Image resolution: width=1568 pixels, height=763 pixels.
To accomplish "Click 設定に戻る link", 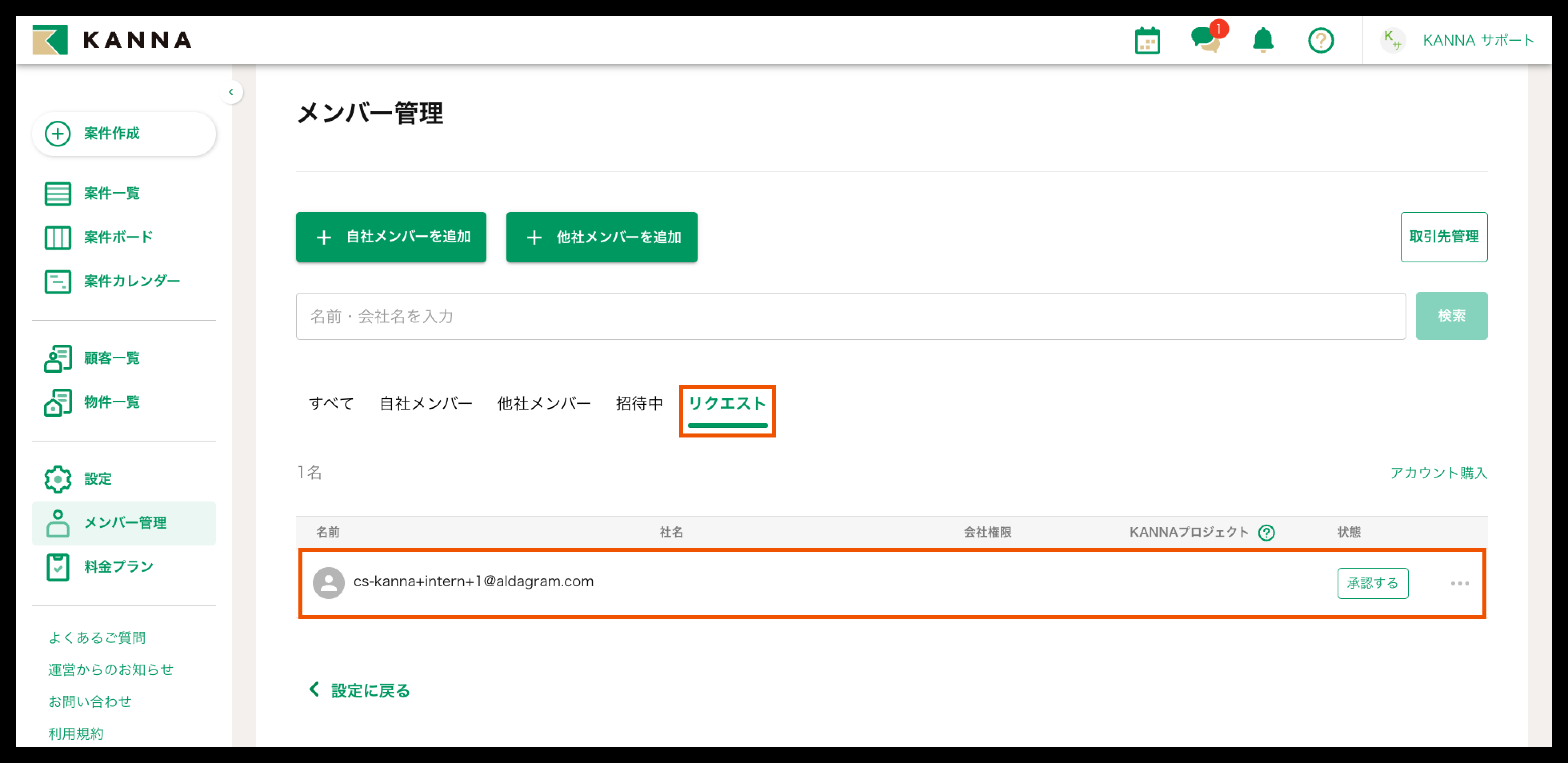I will pyautogui.click(x=359, y=690).
